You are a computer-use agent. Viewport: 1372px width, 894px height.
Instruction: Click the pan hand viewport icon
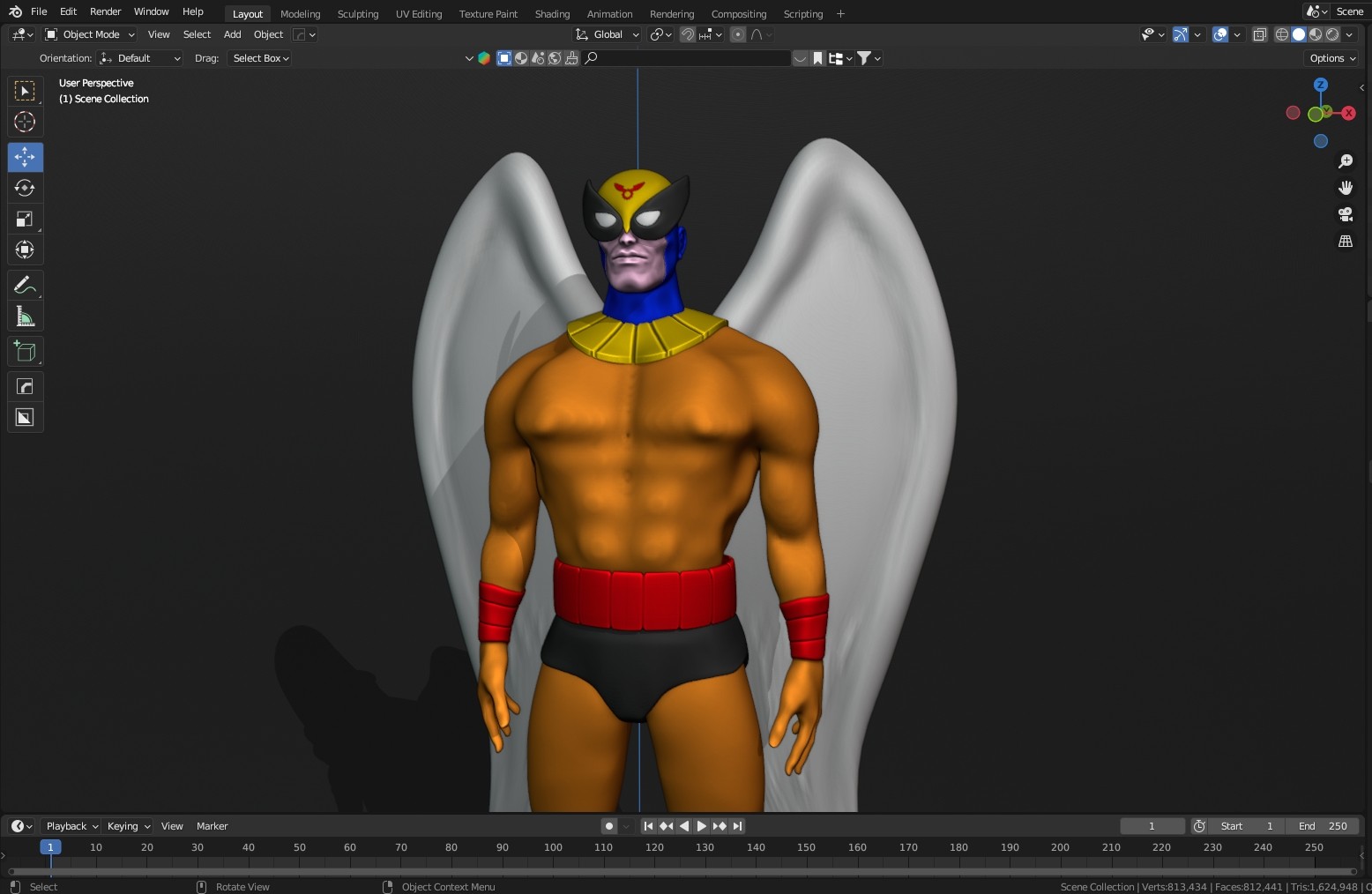point(1346,188)
